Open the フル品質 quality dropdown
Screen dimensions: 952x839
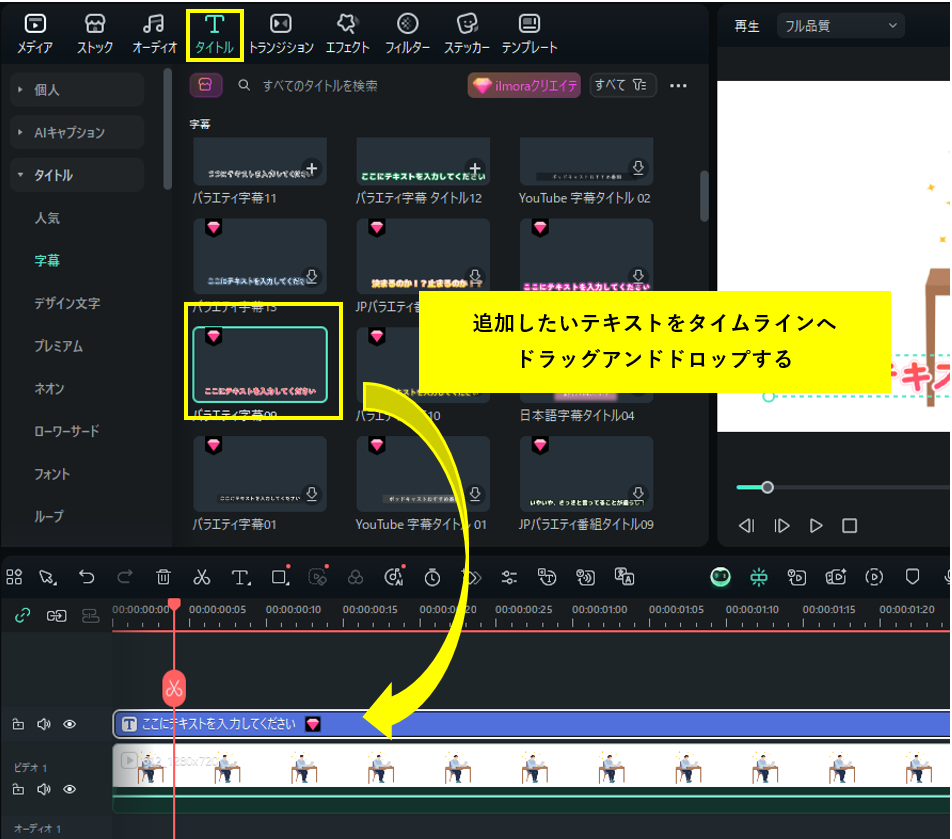[x=840, y=25]
